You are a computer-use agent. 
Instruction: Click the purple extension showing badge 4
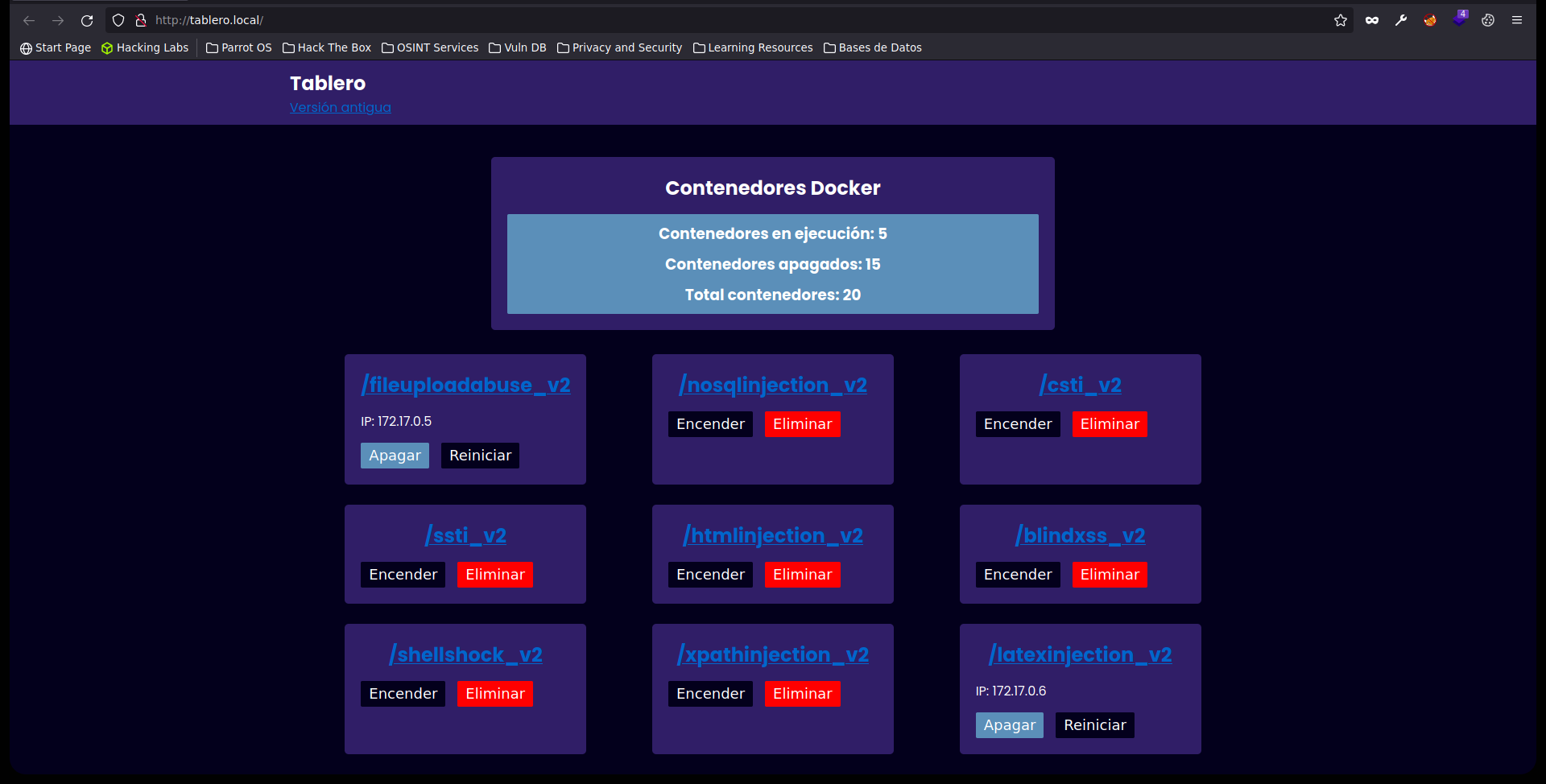tap(1459, 19)
